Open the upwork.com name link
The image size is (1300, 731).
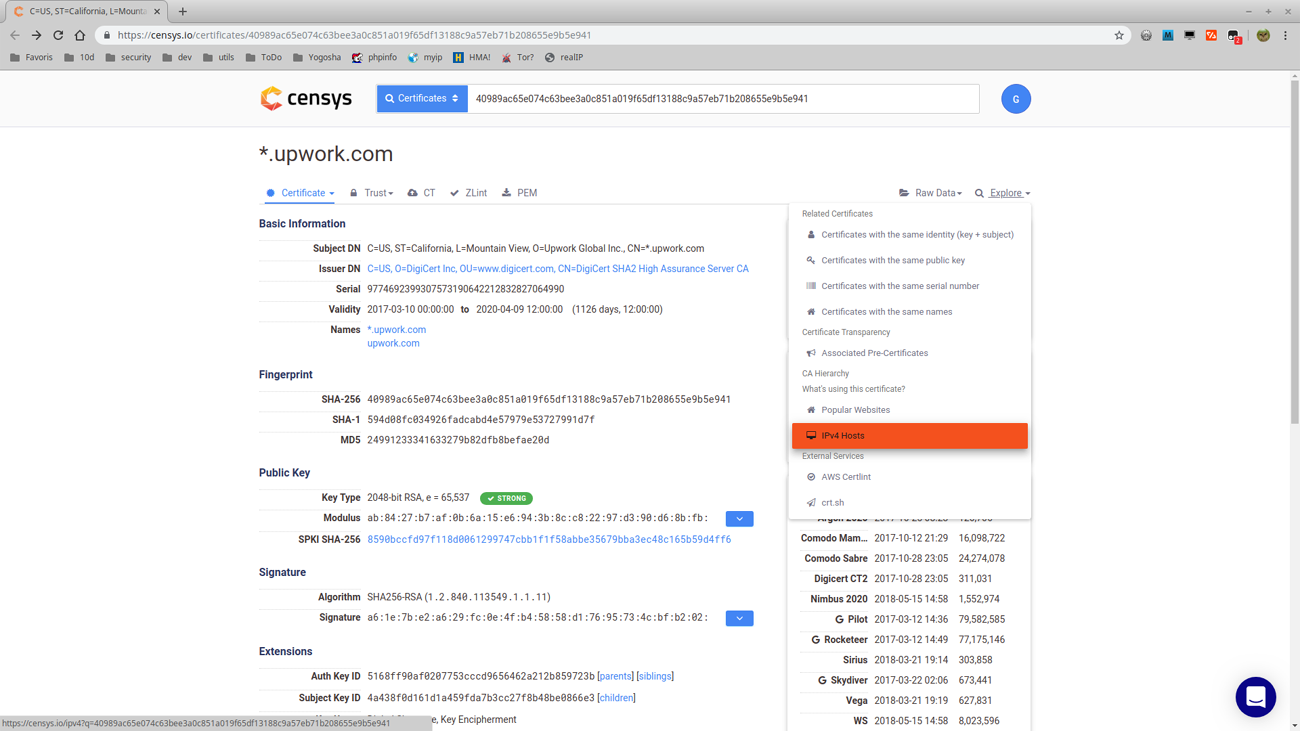click(x=393, y=343)
